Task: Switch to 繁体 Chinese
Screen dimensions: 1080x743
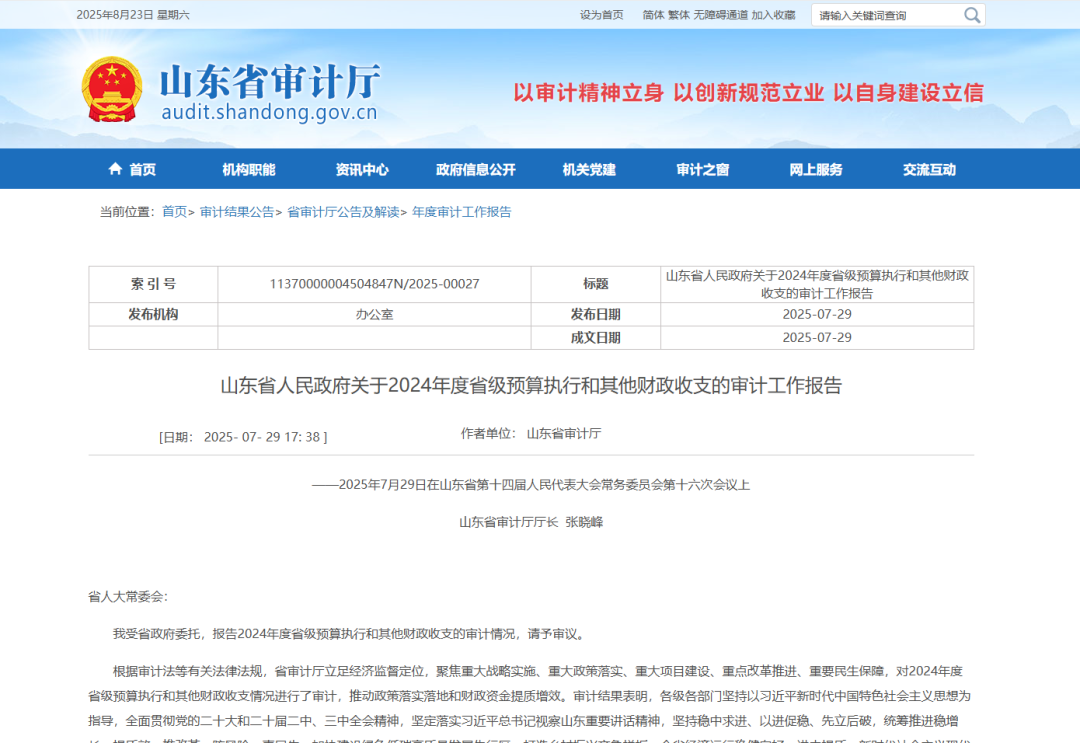Action: tap(678, 15)
